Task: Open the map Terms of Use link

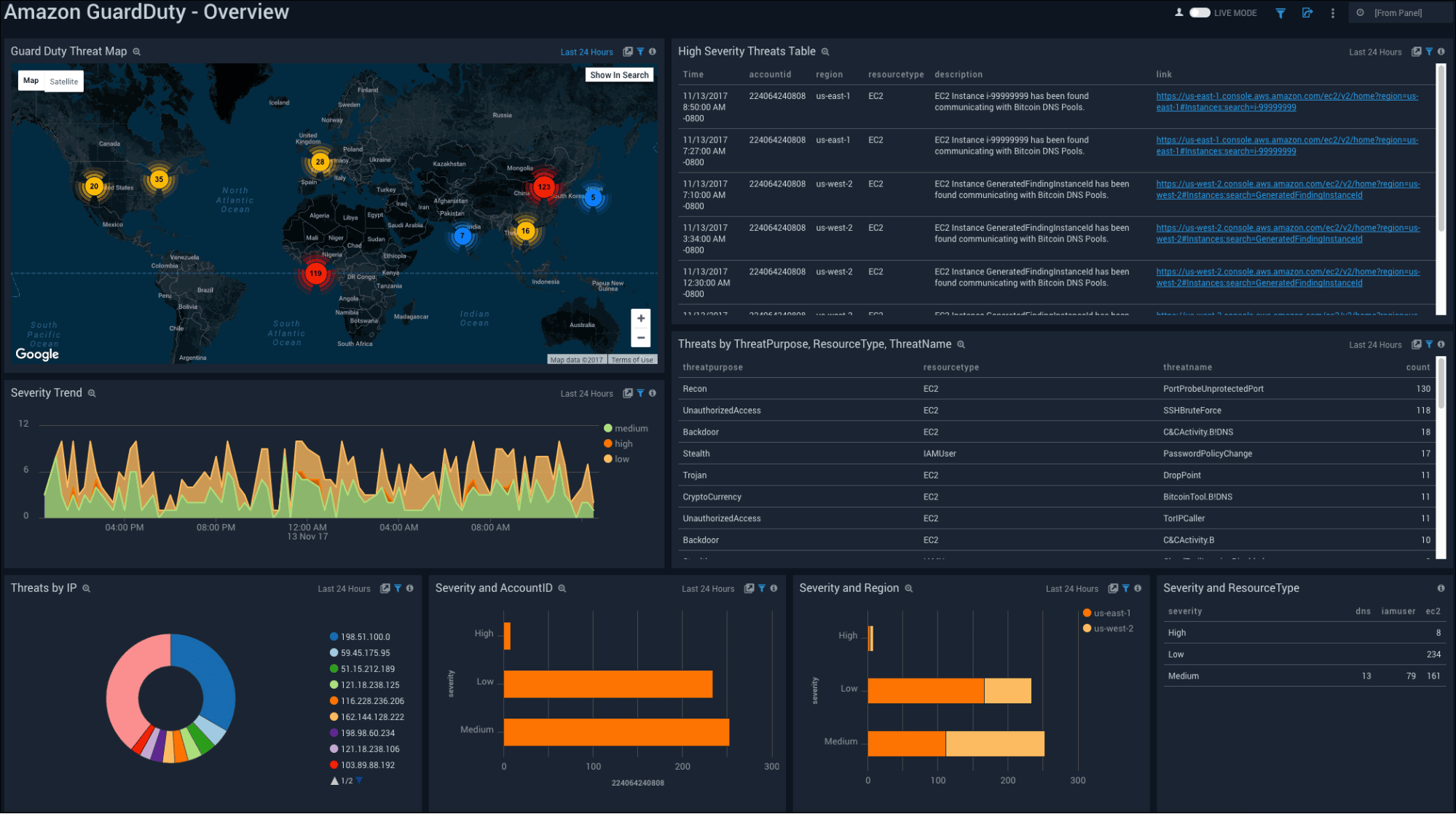Action: pyautogui.click(x=632, y=360)
